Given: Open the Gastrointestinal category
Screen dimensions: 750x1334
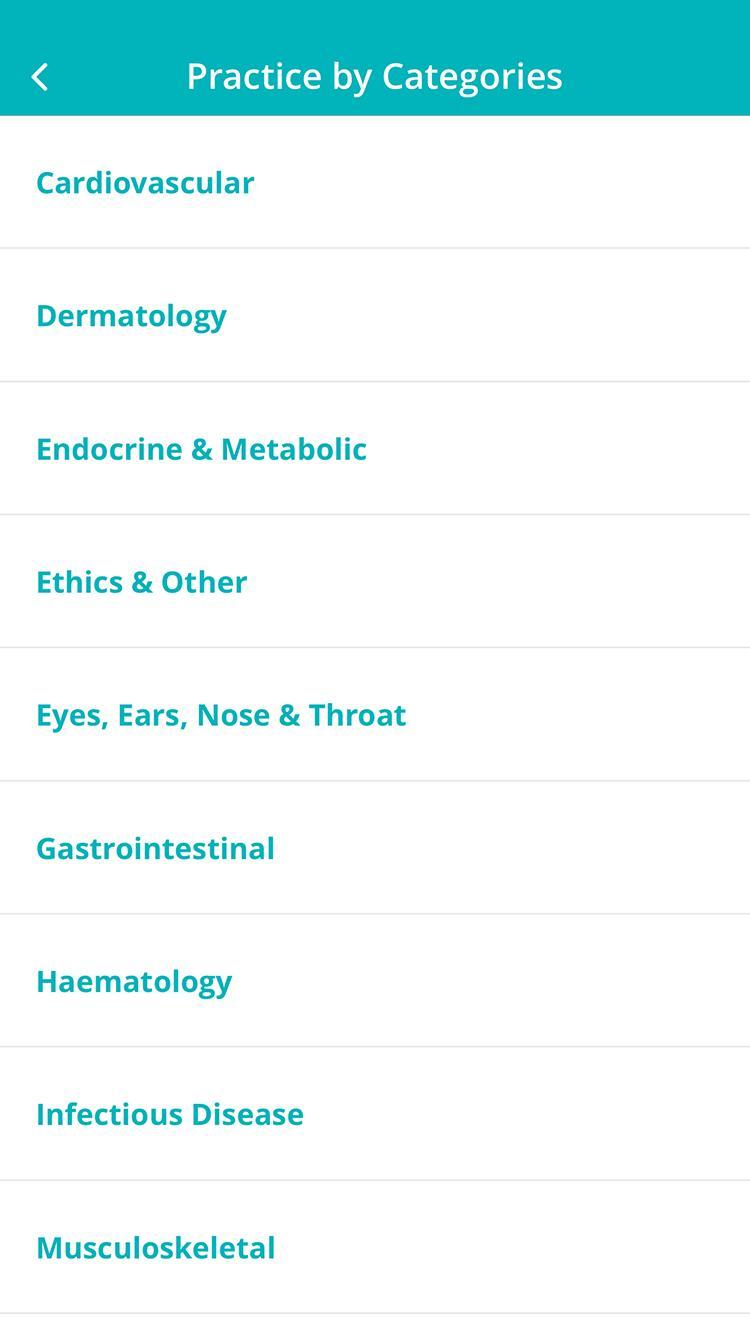Looking at the screenshot, I should (155, 848).
